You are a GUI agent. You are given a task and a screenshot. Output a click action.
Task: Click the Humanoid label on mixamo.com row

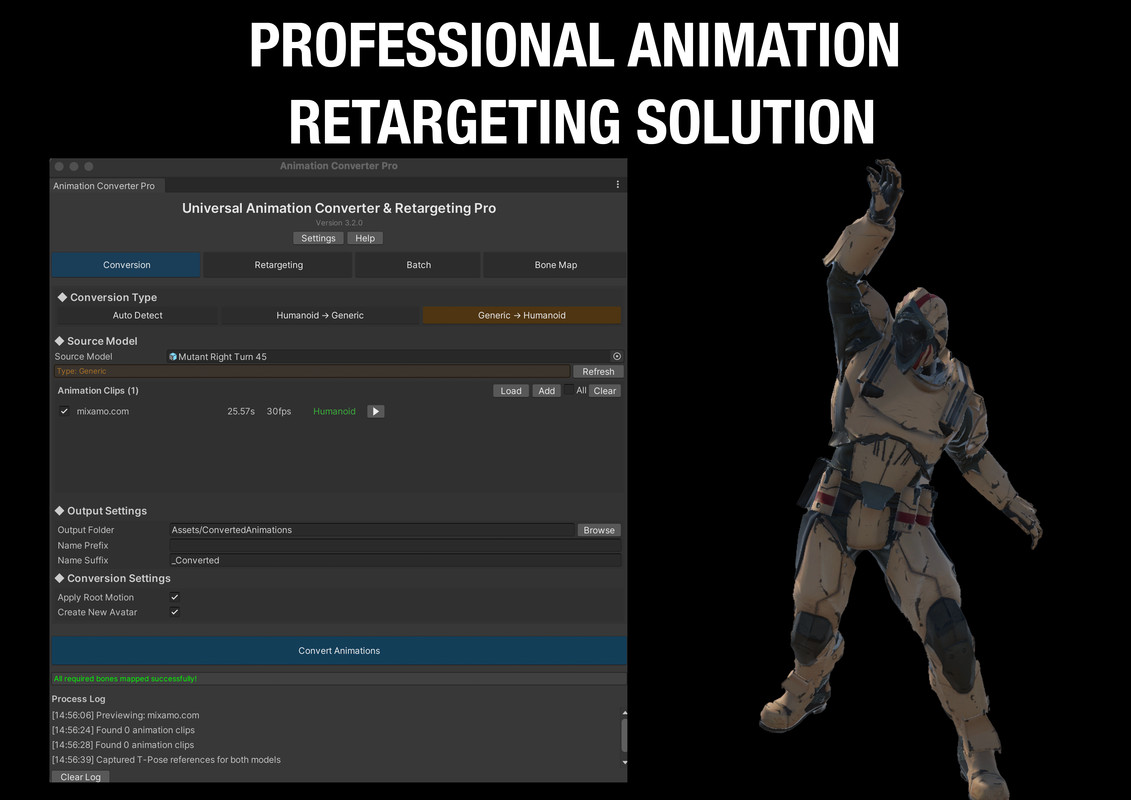click(x=334, y=411)
